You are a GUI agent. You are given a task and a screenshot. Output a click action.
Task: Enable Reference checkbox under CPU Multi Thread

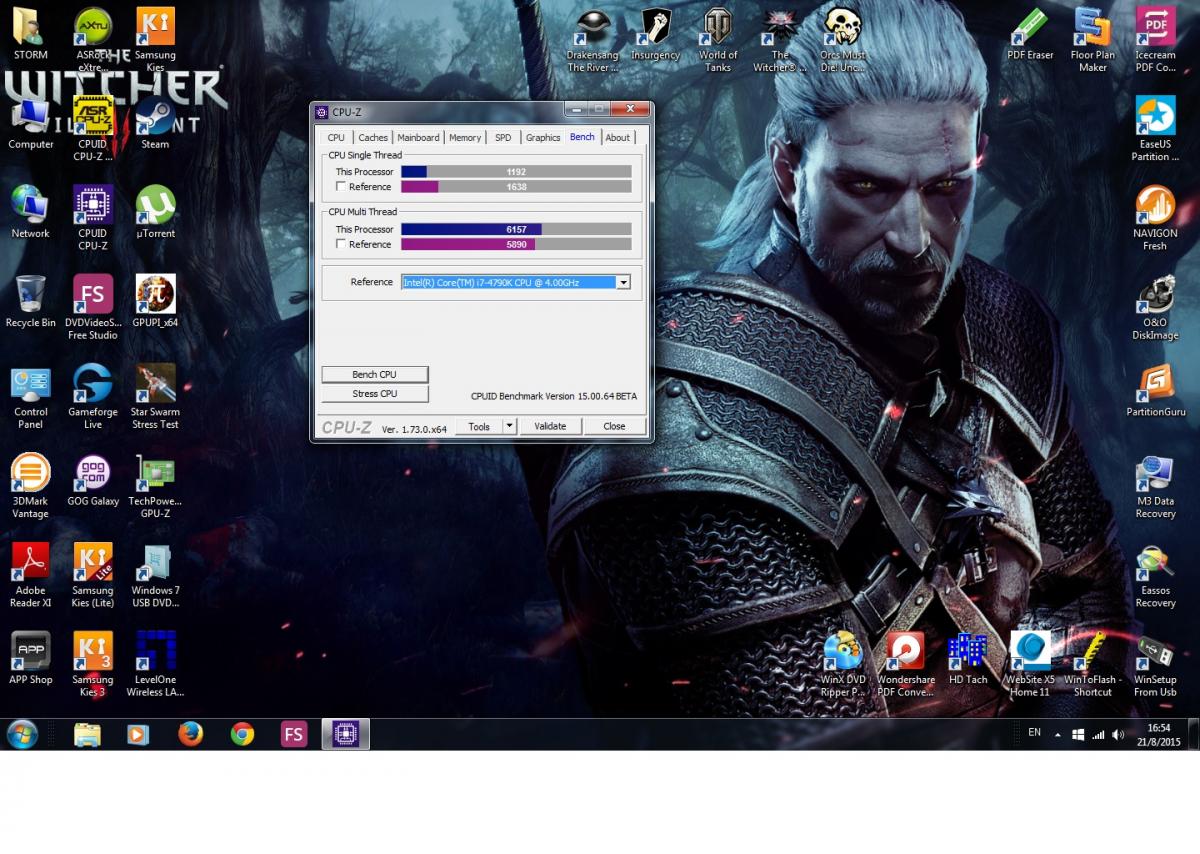pyautogui.click(x=342, y=244)
